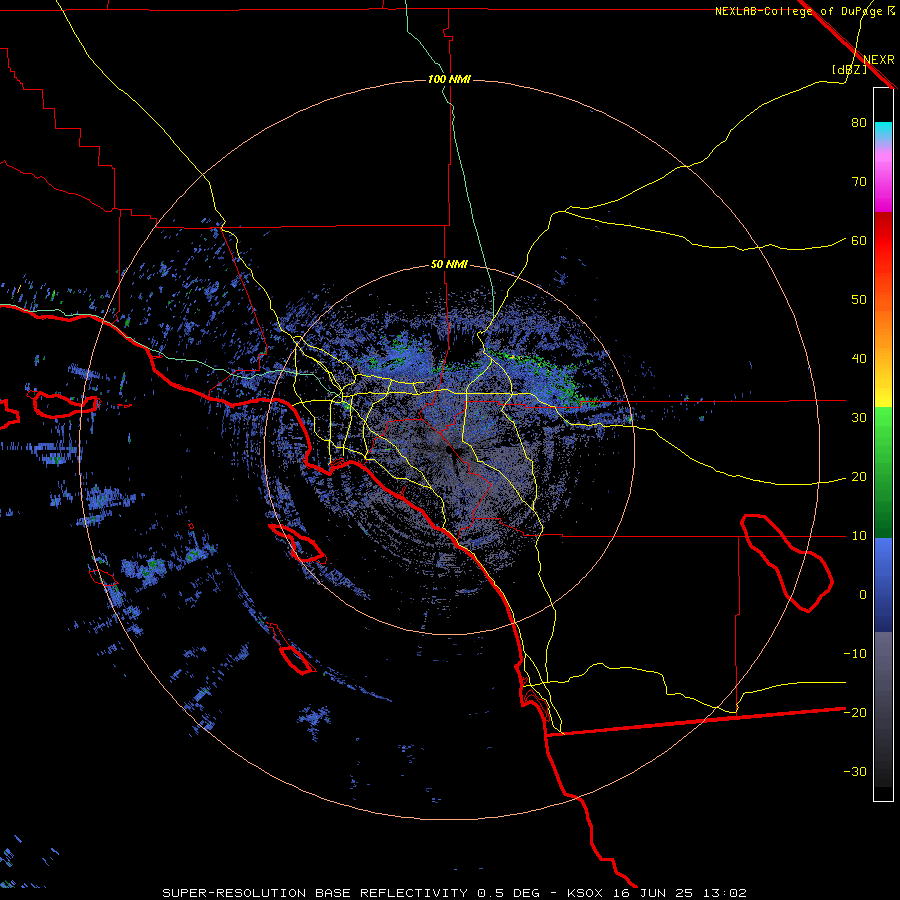Image resolution: width=900 pixels, height=900 pixels.
Task: Click the 20 value on dBZ scale
Action: (x=859, y=477)
